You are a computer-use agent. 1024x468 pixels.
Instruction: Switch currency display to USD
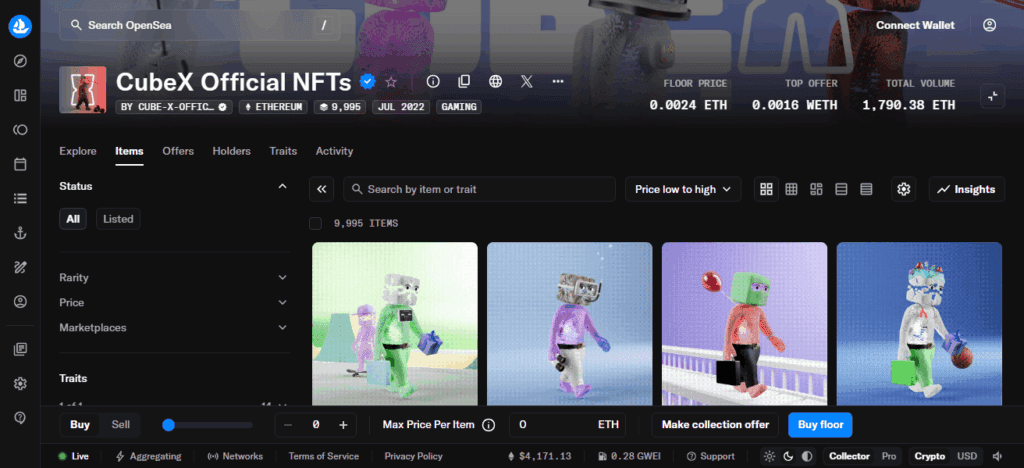pyautogui.click(x=967, y=456)
